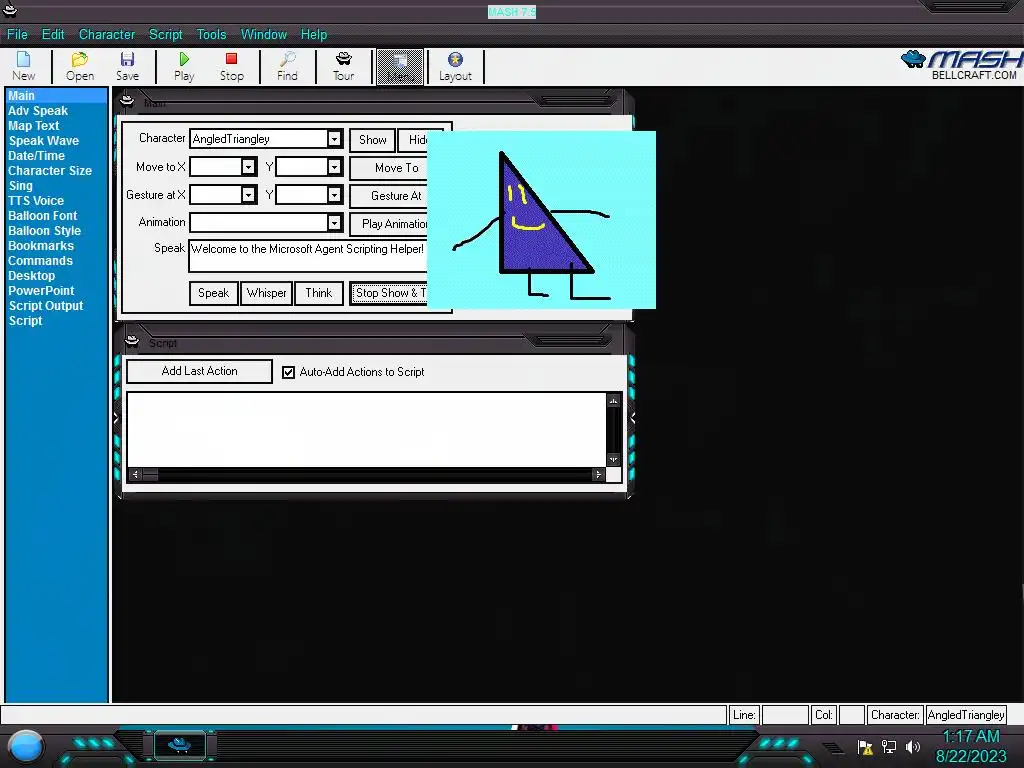Click the Main panel title bar icon
The image size is (1024, 768).
pos(127,101)
